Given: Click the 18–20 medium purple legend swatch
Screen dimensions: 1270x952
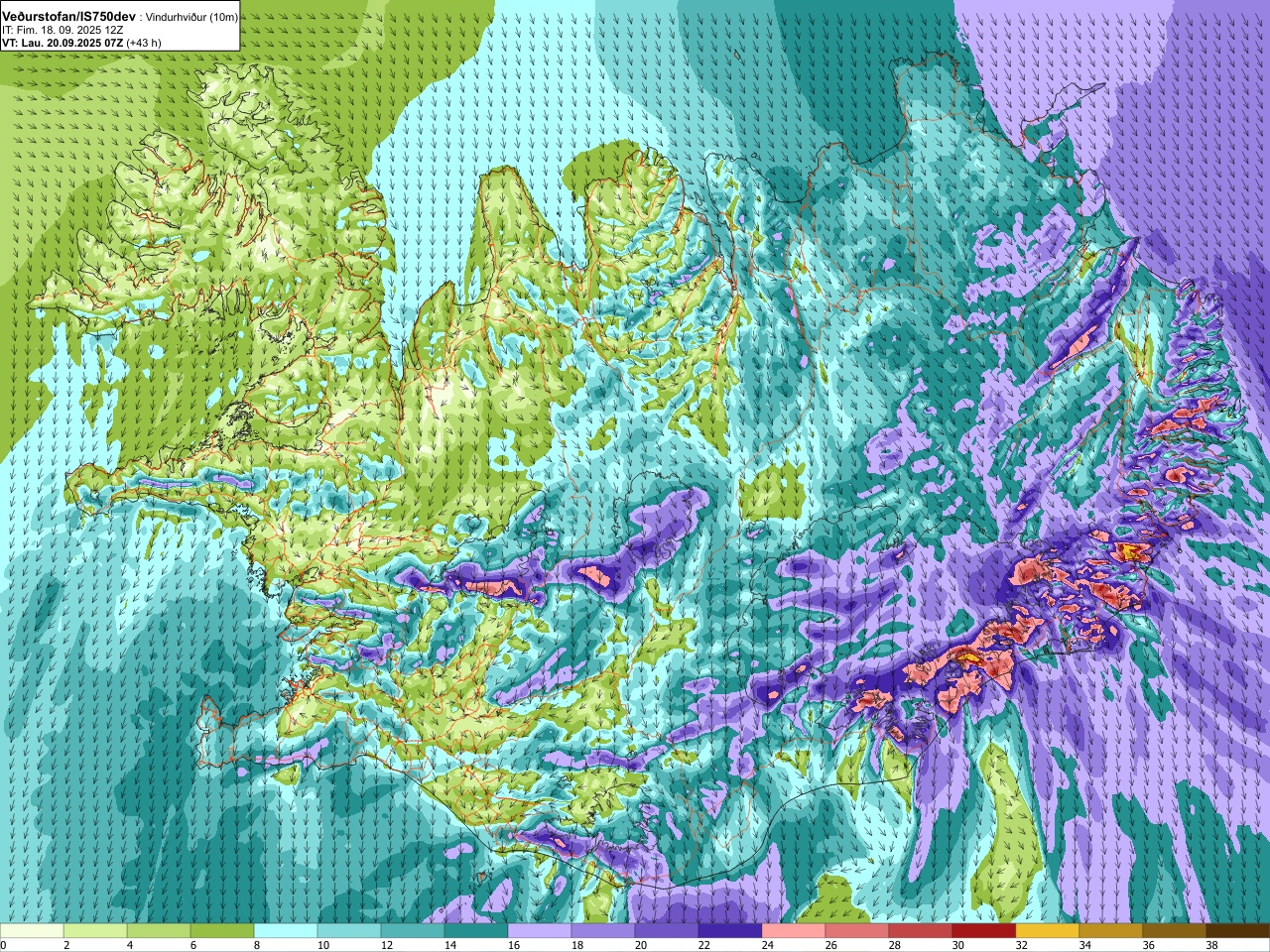Looking at the screenshot, I should [603, 931].
